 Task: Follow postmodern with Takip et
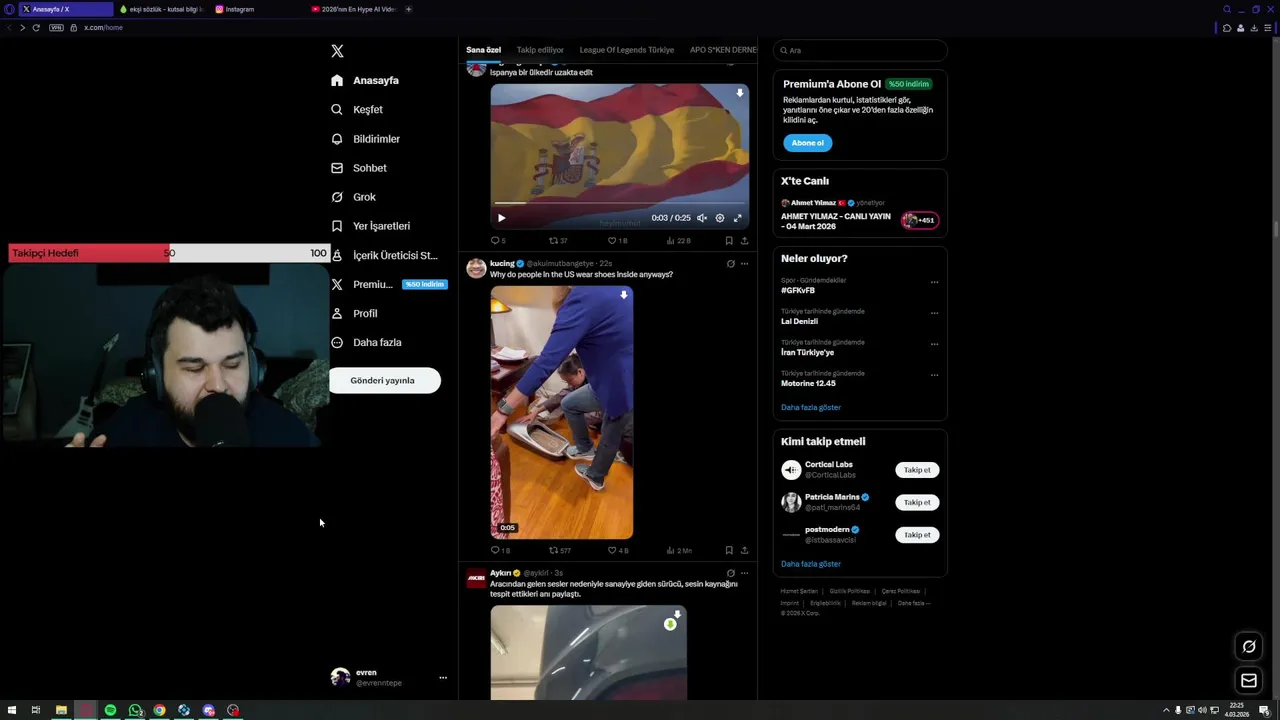click(917, 535)
